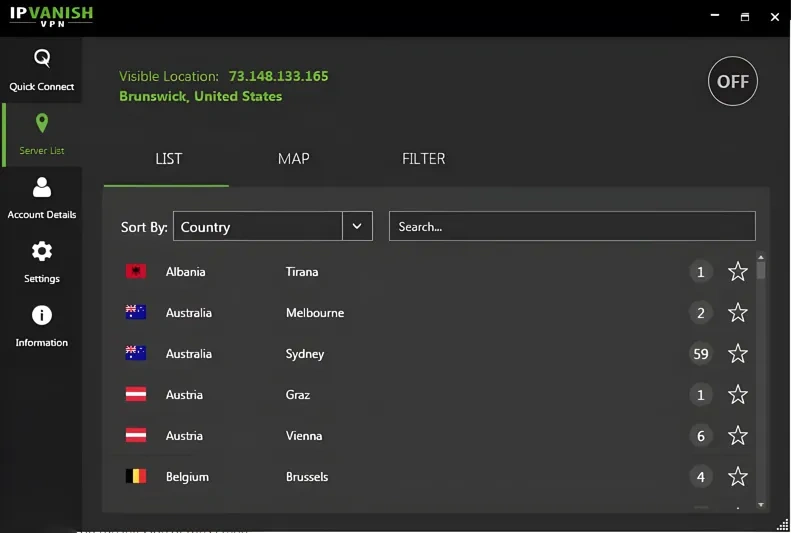Viewport: 791px width, 533px height.
Task: Maximize the IPVanish window
Action: pyautogui.click(x=745, y=17)
